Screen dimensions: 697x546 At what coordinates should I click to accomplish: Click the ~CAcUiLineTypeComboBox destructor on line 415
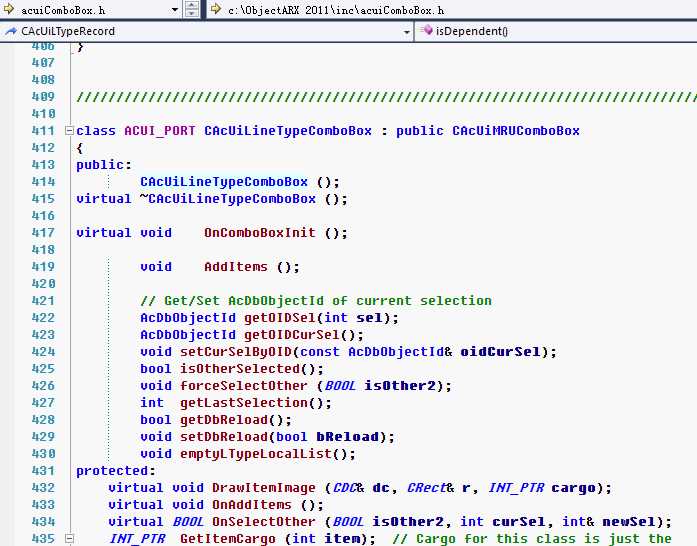(228, 198)
